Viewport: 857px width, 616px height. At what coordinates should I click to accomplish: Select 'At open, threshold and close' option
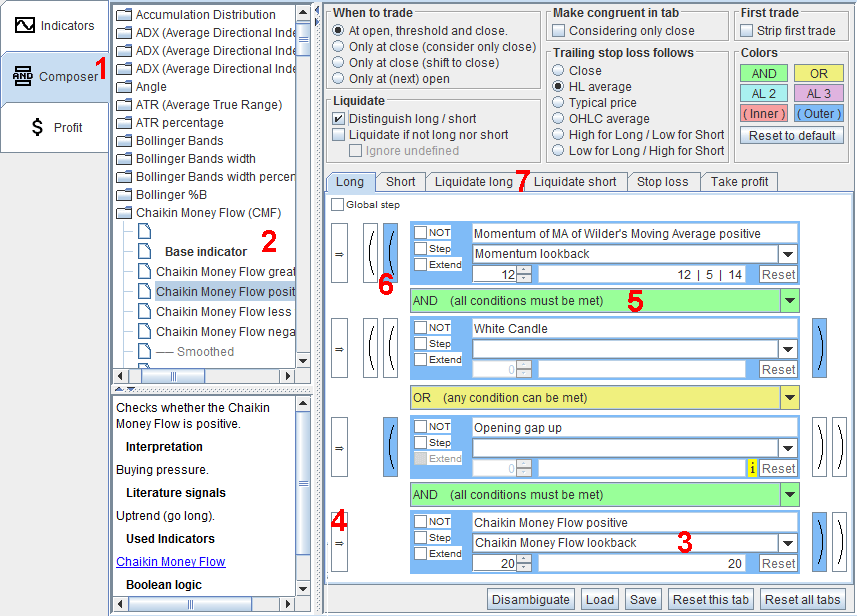[338, 31]
